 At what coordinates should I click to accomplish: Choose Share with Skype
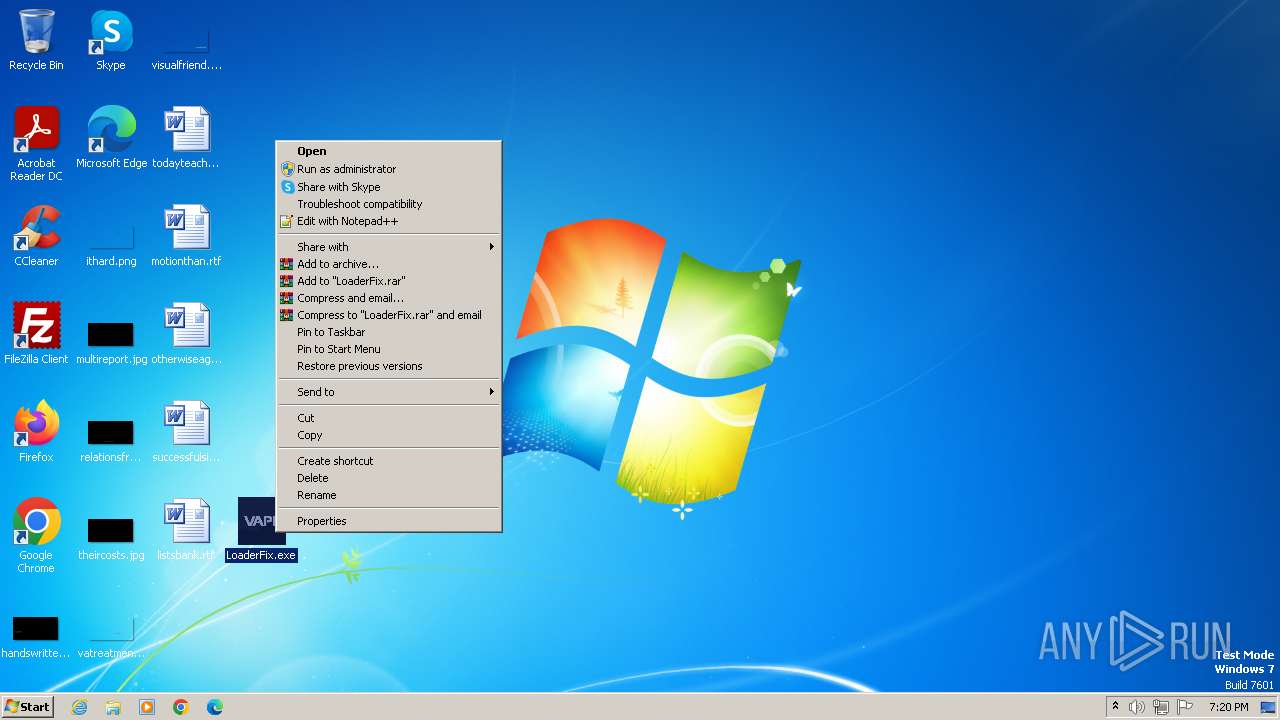[389, 187]
